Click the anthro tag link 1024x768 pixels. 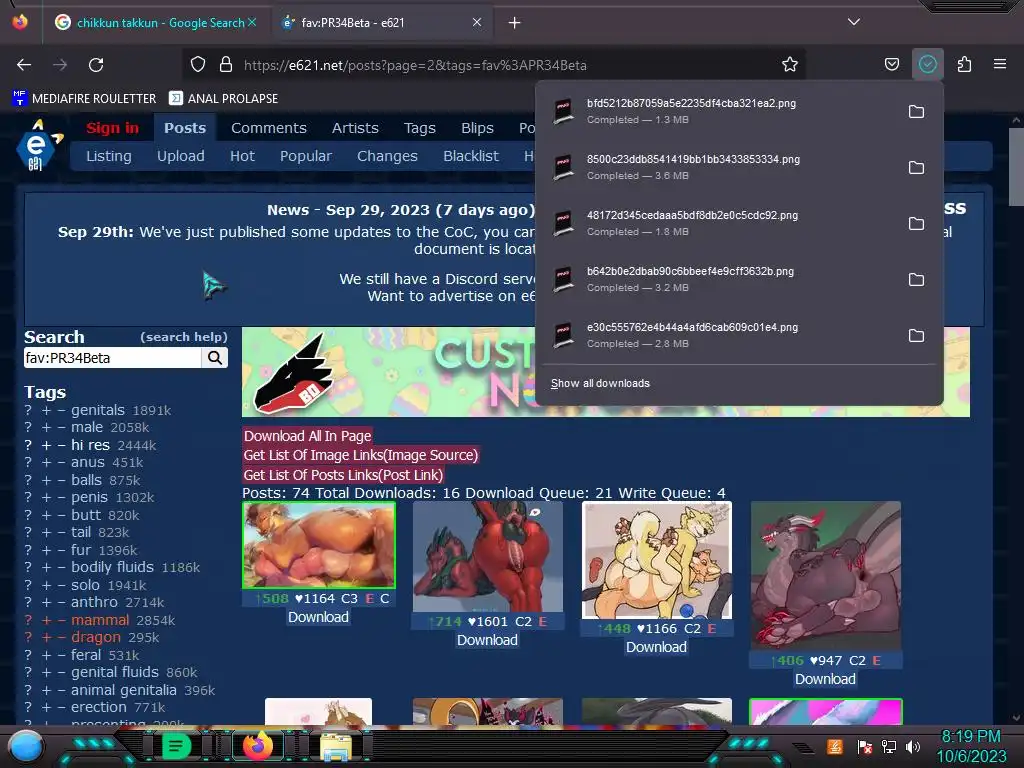[x=95, y=602]
